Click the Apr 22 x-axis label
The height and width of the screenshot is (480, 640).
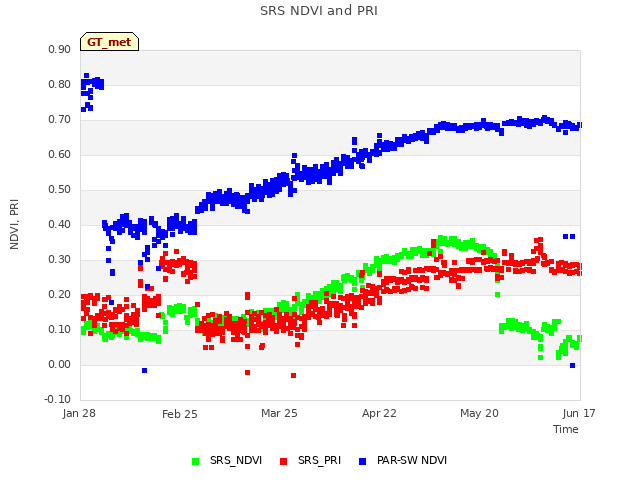tap(379, 413)
